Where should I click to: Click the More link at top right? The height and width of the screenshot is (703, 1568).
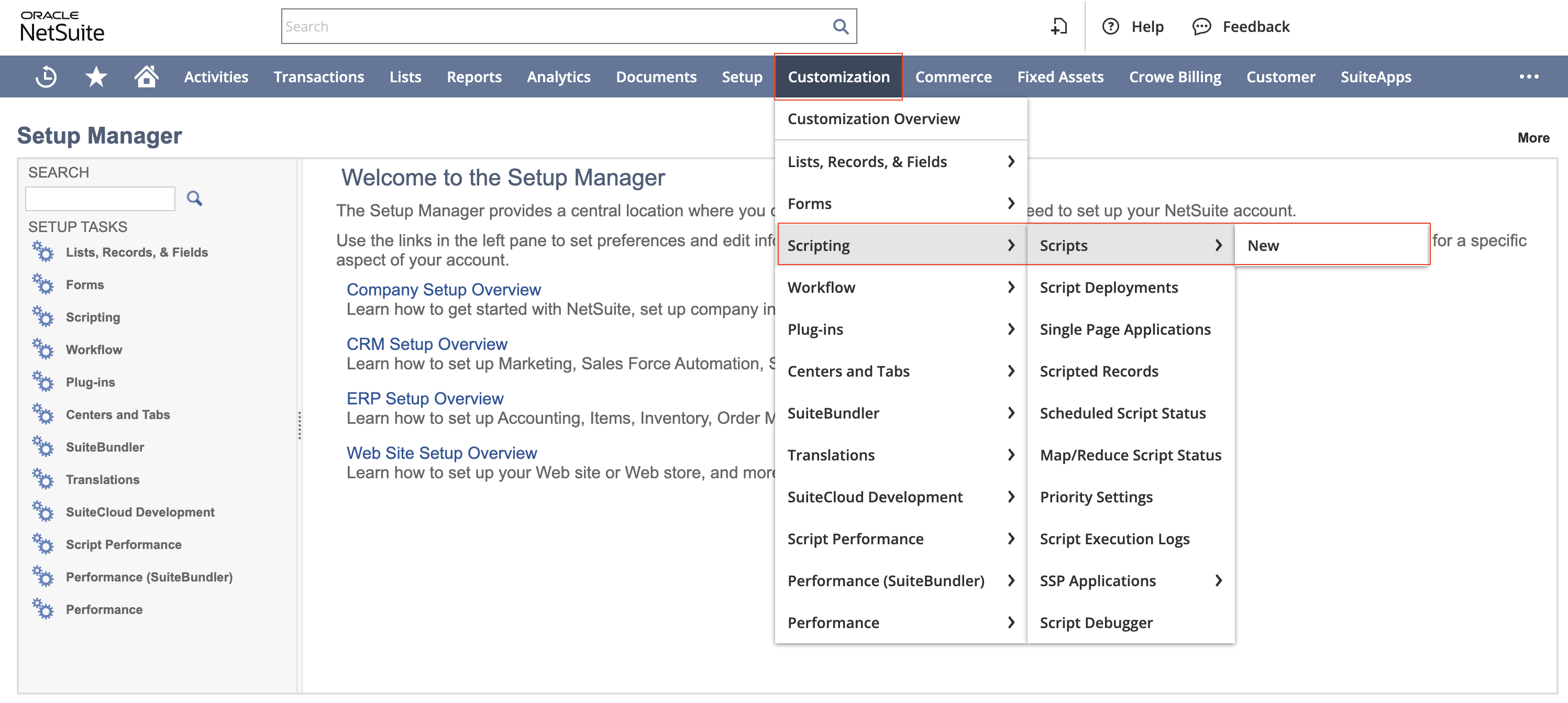pos(1533,138)
